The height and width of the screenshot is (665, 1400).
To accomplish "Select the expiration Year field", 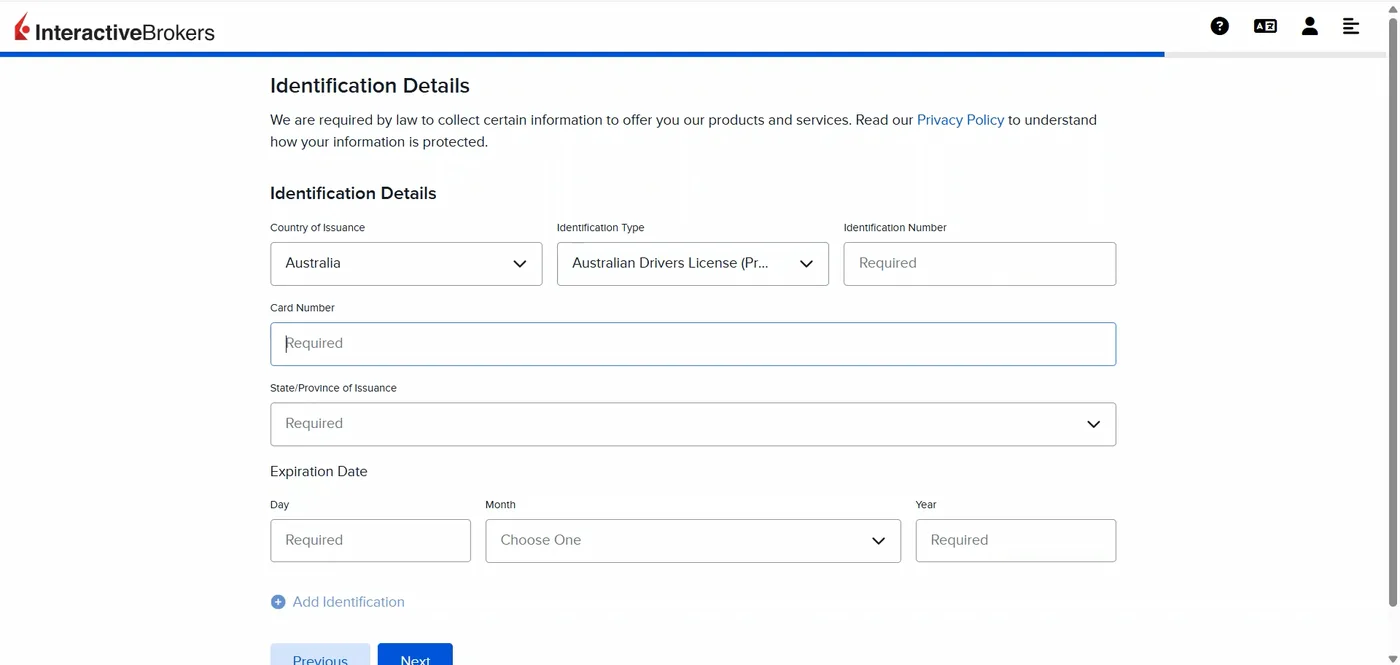I will pos(1015,540).
